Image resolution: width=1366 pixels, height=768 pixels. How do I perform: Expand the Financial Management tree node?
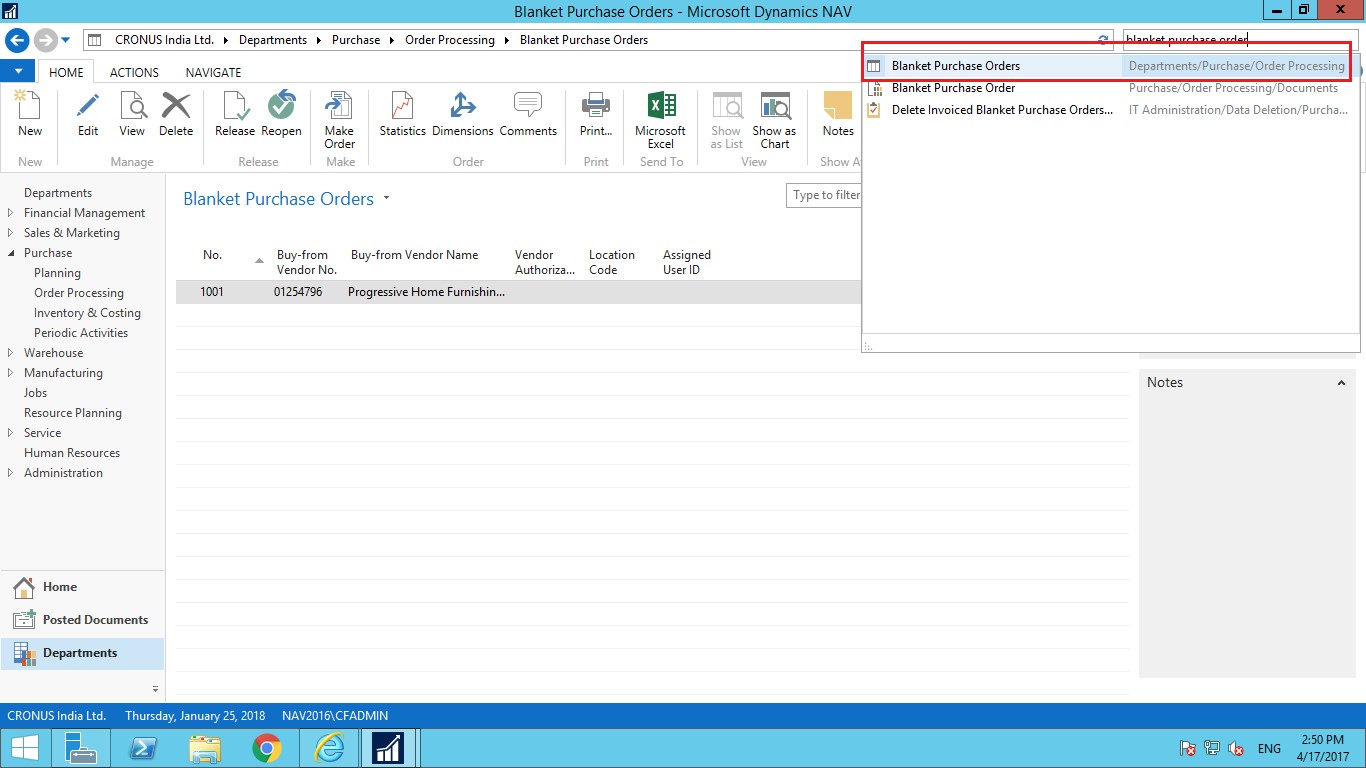click(10, 213)
